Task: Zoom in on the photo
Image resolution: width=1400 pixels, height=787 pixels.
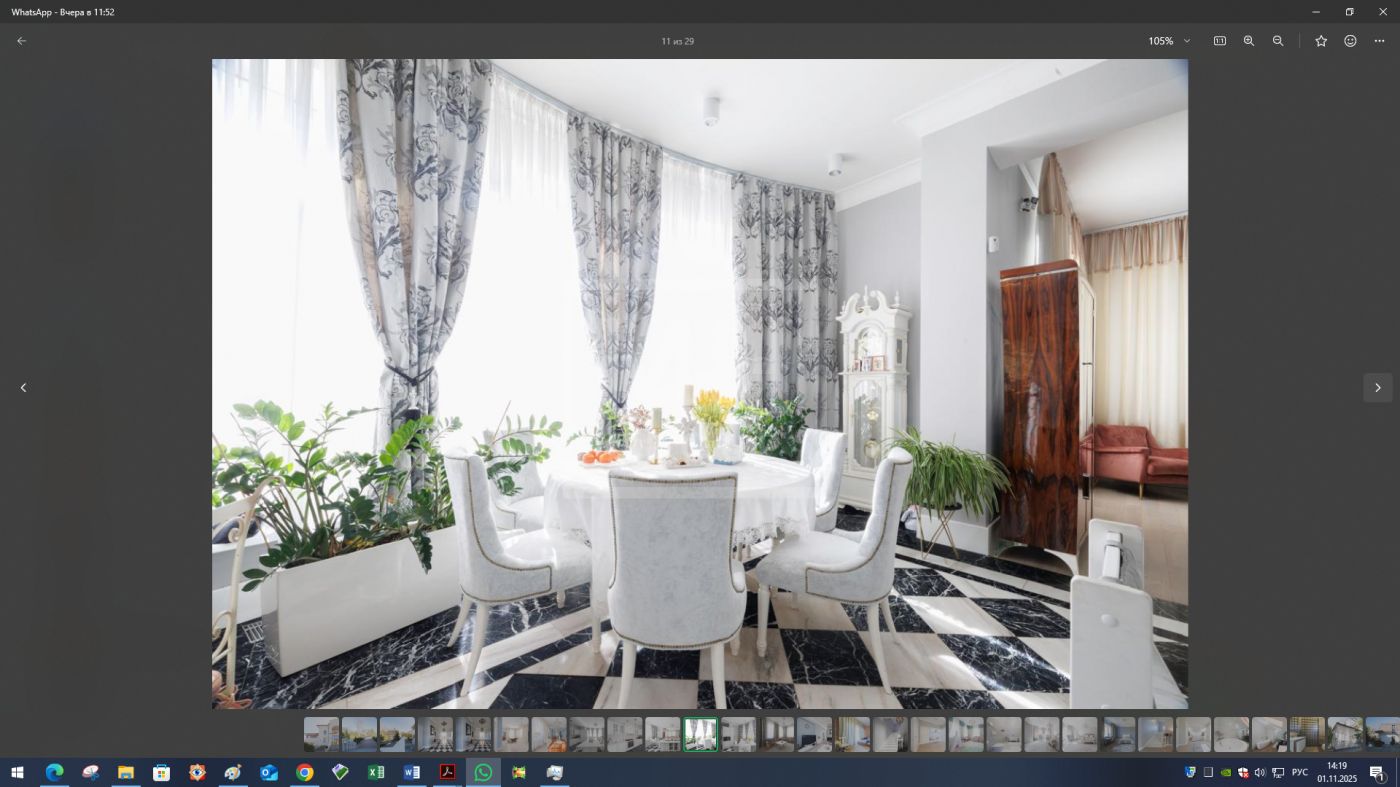Action: (x=1249, y=41)
